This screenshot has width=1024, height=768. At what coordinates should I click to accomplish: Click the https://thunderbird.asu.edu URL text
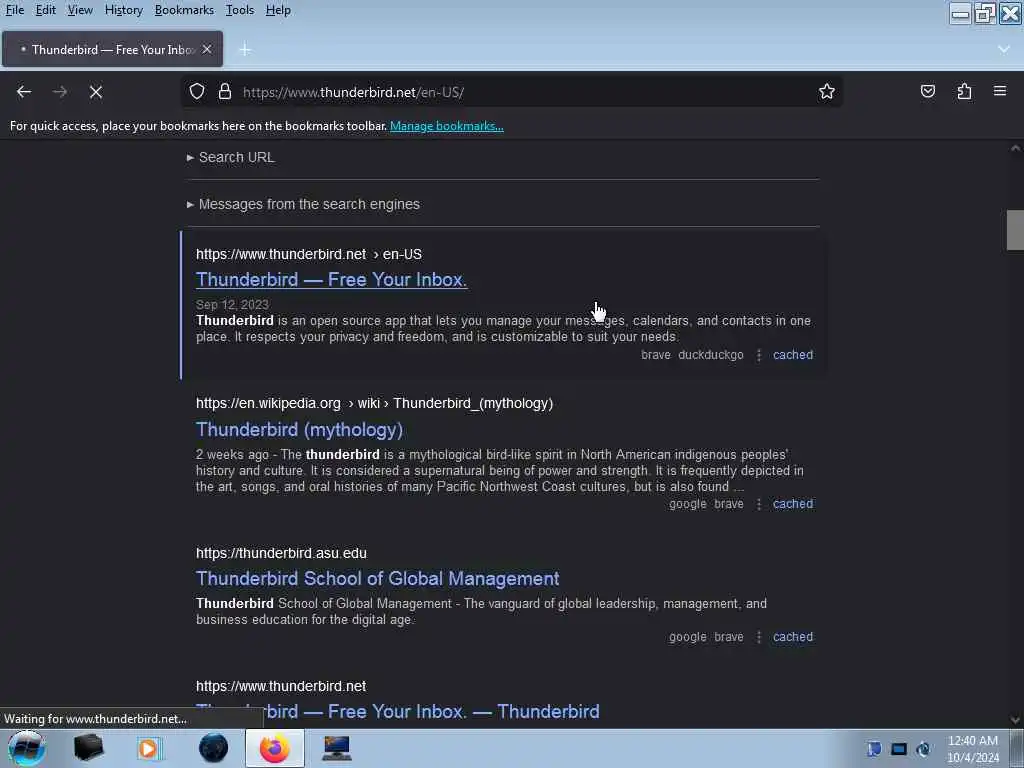click(281, 553)
